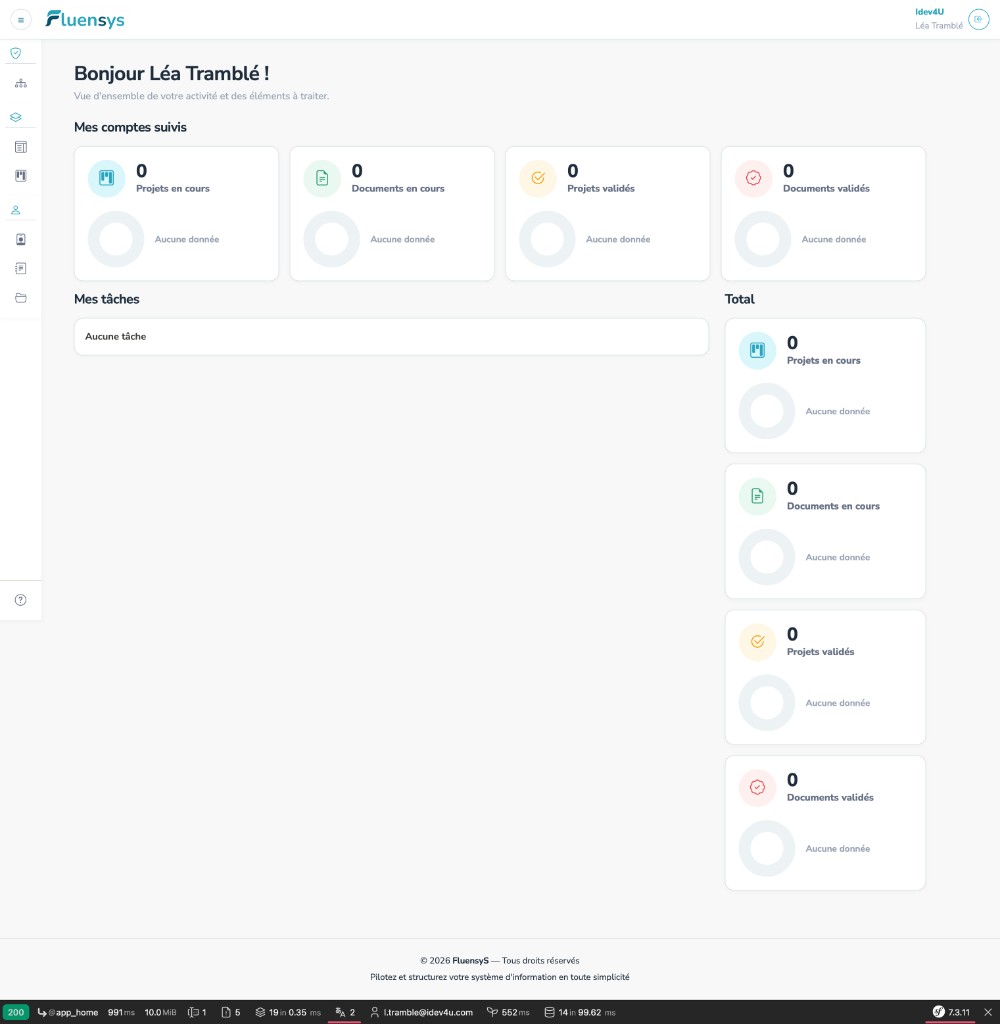Click the Fluensys logo

pos(85,20)
